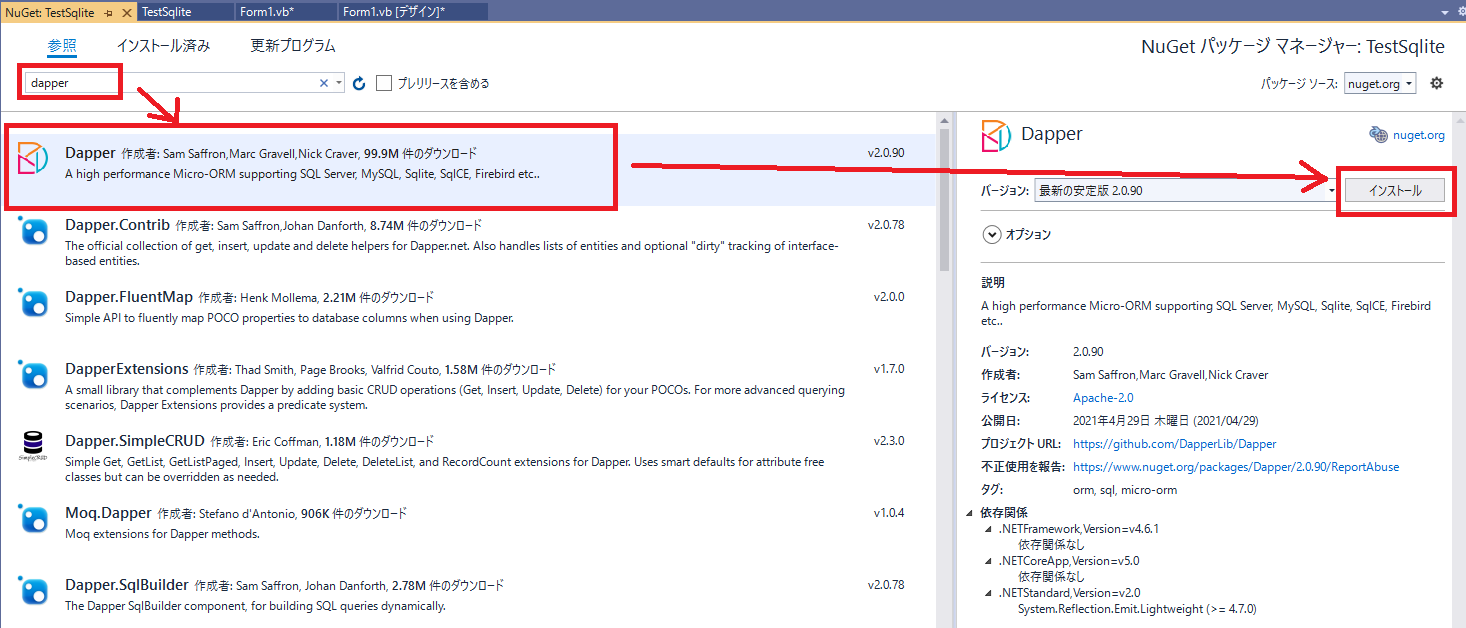Open the github.com/DapperLib/Dapper project URL

[1175, 444]
